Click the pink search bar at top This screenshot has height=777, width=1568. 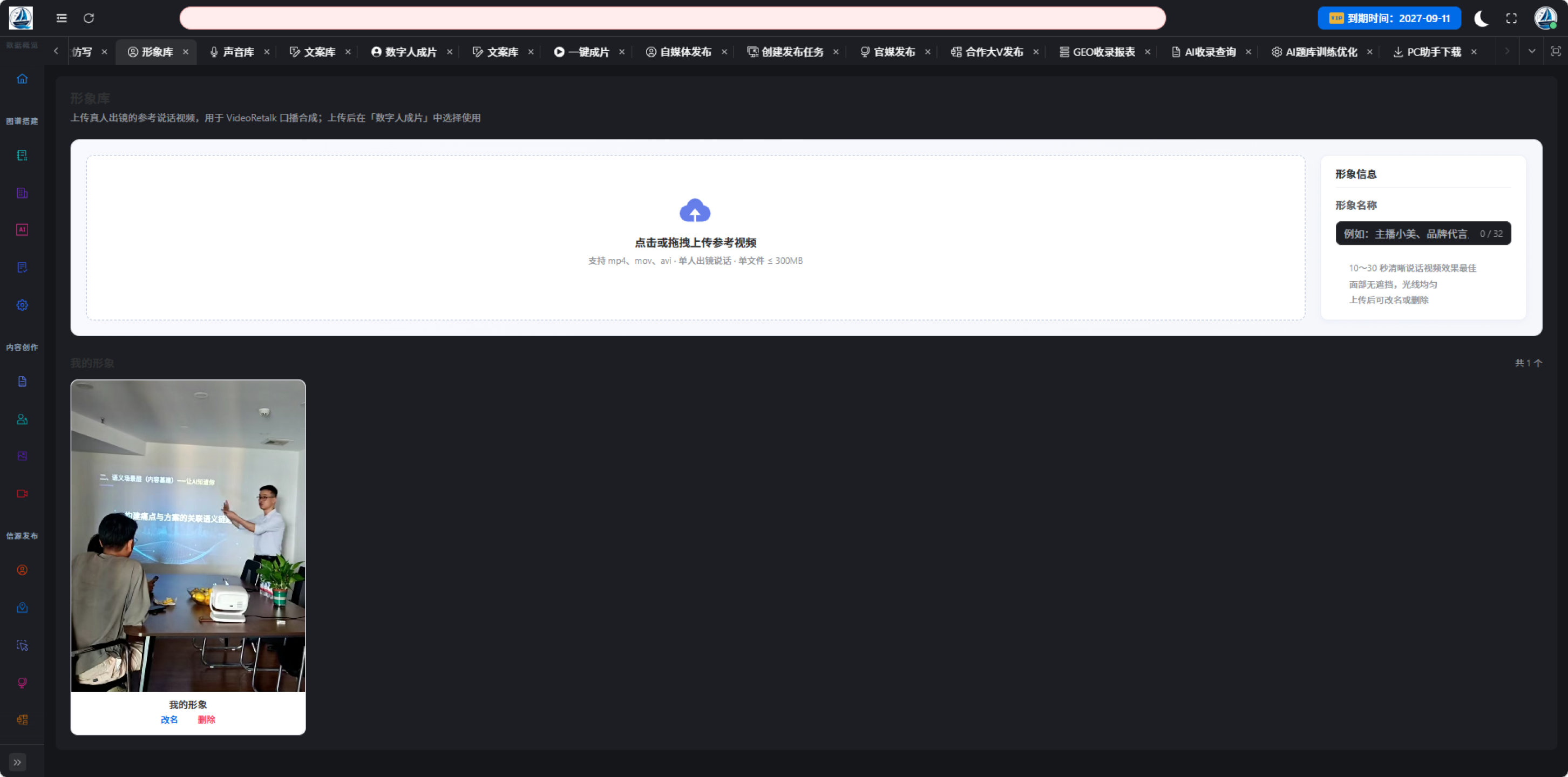[x=672, y=18]
